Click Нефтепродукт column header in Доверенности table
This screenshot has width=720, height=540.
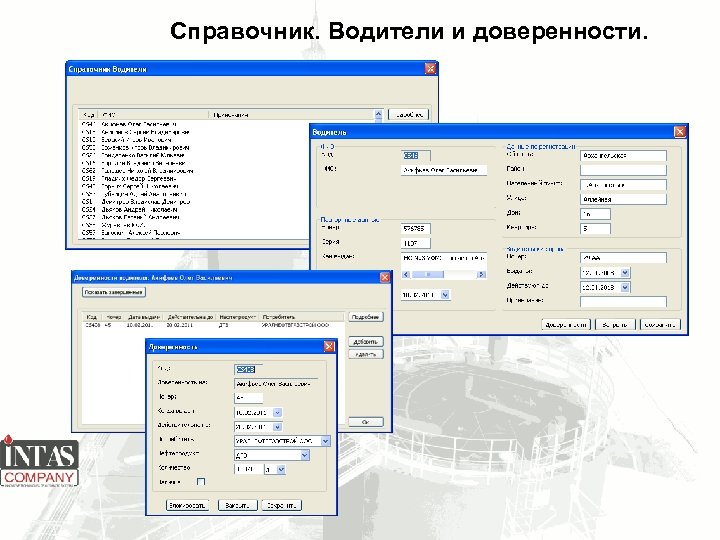[x=237, y=317]
